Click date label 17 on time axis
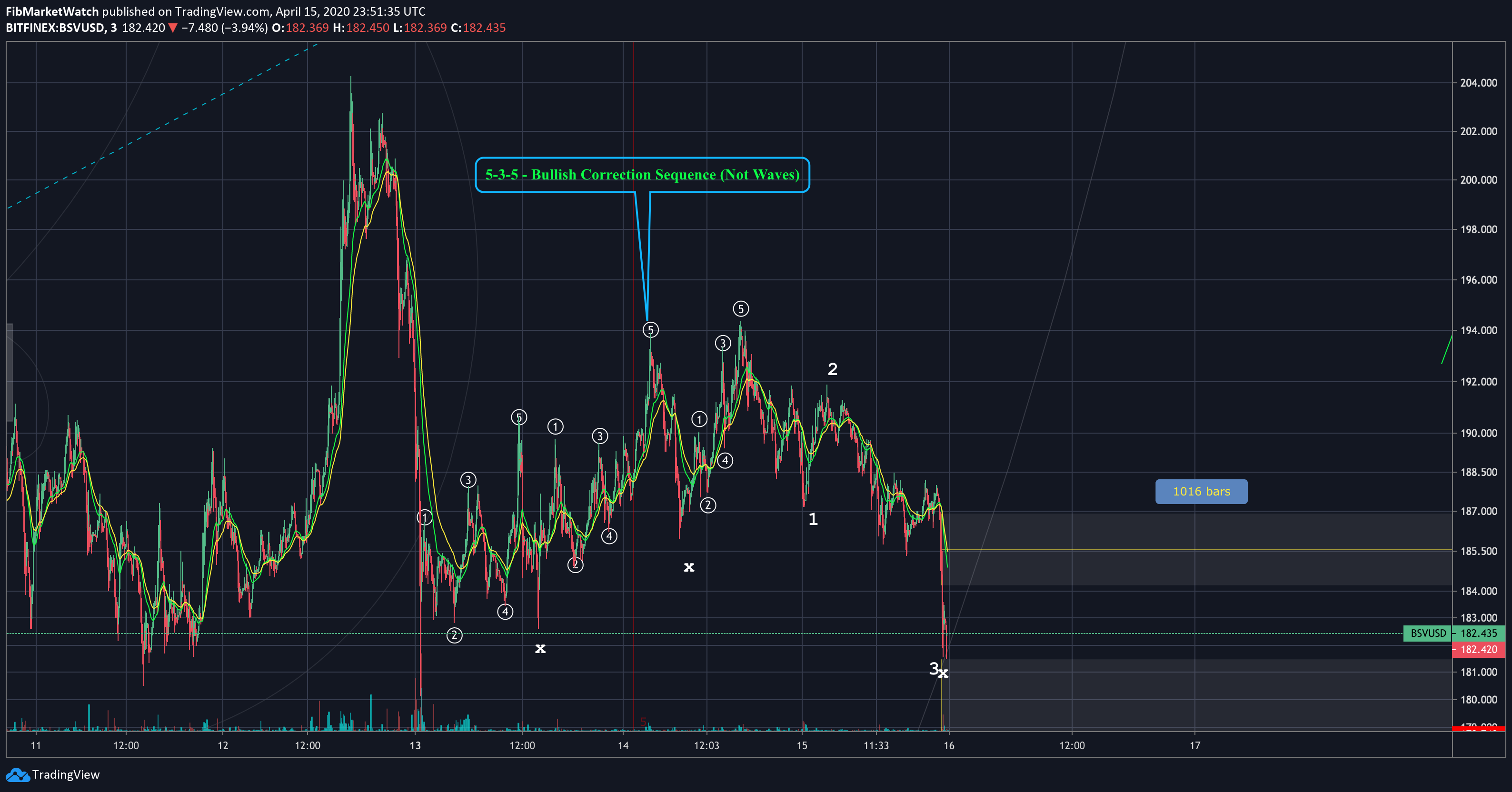This screenshot has height=792, width=1512. [x=1195, y=746]
